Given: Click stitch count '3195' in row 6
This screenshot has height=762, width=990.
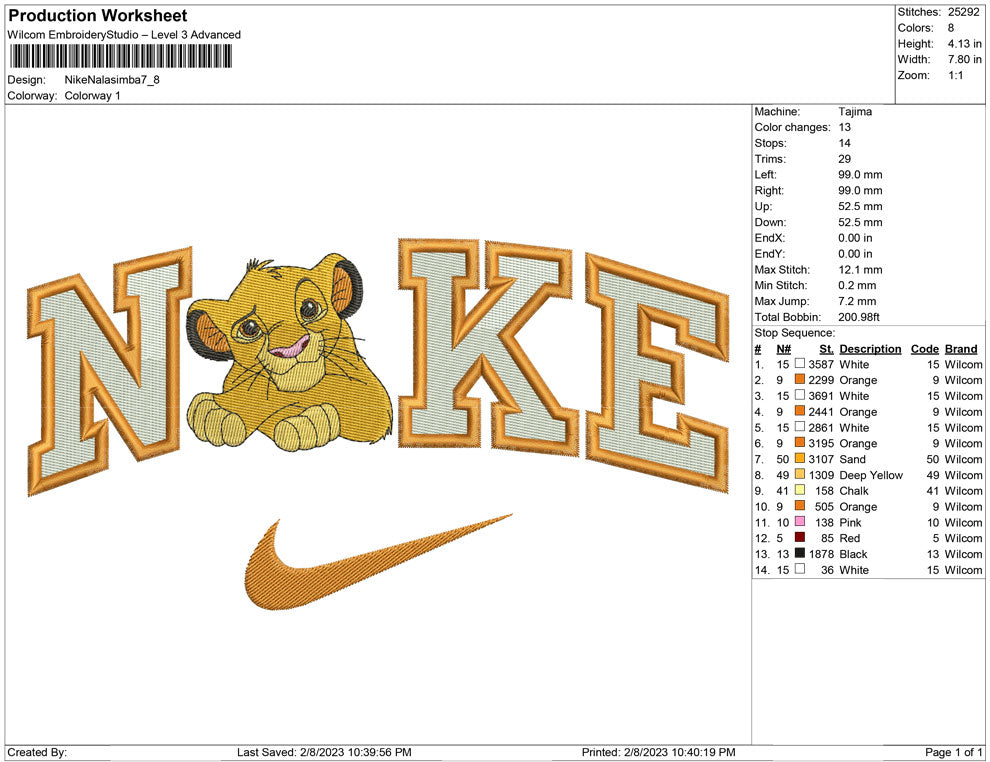Looking at the screenshot, I should click(x=821, y=443).
